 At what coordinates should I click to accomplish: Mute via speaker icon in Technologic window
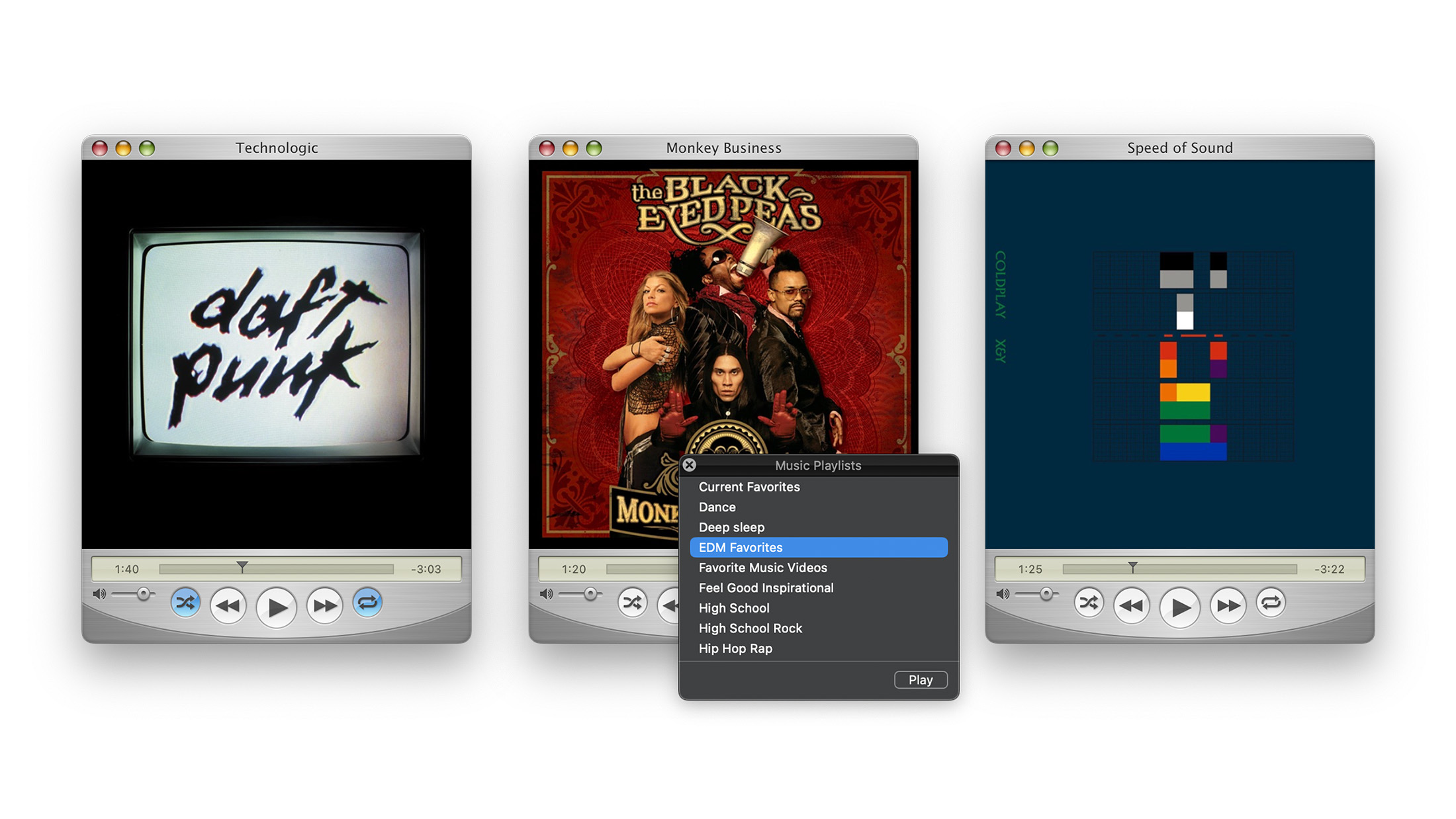click(x=99, y=594)
